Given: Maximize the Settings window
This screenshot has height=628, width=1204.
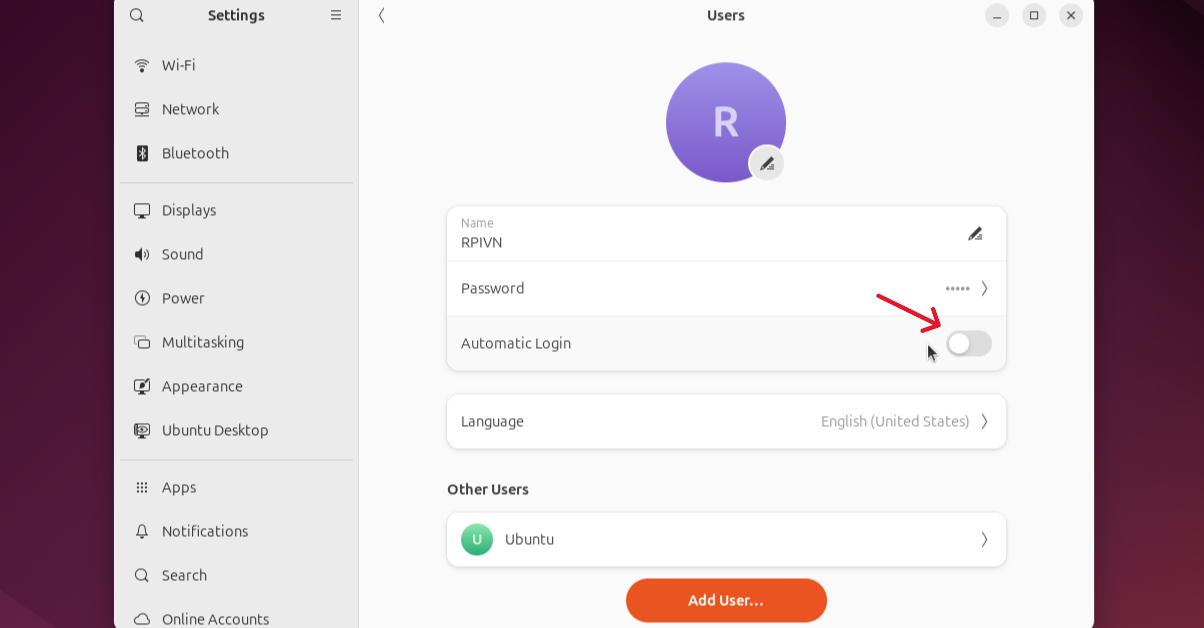Looking at the screenshot, I should (1034, 15).
